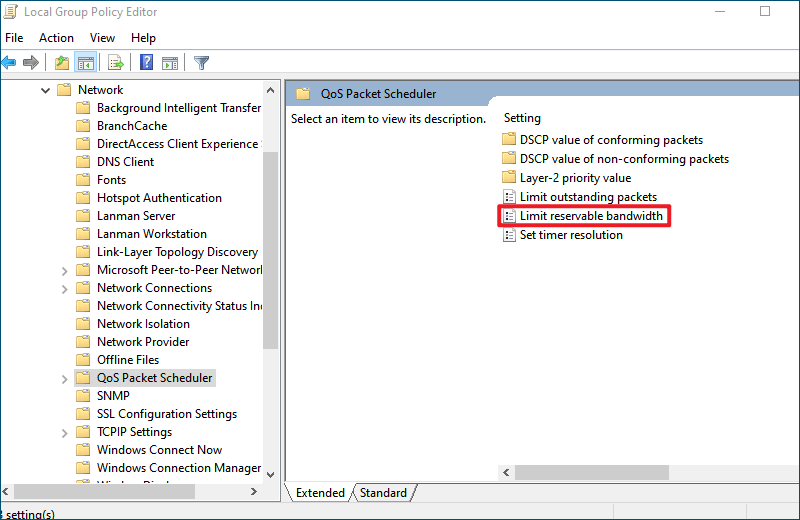
Task: Click tree pane vertical scrollbar up arrow
Action: pyautogui.click(x=270, y=90)
